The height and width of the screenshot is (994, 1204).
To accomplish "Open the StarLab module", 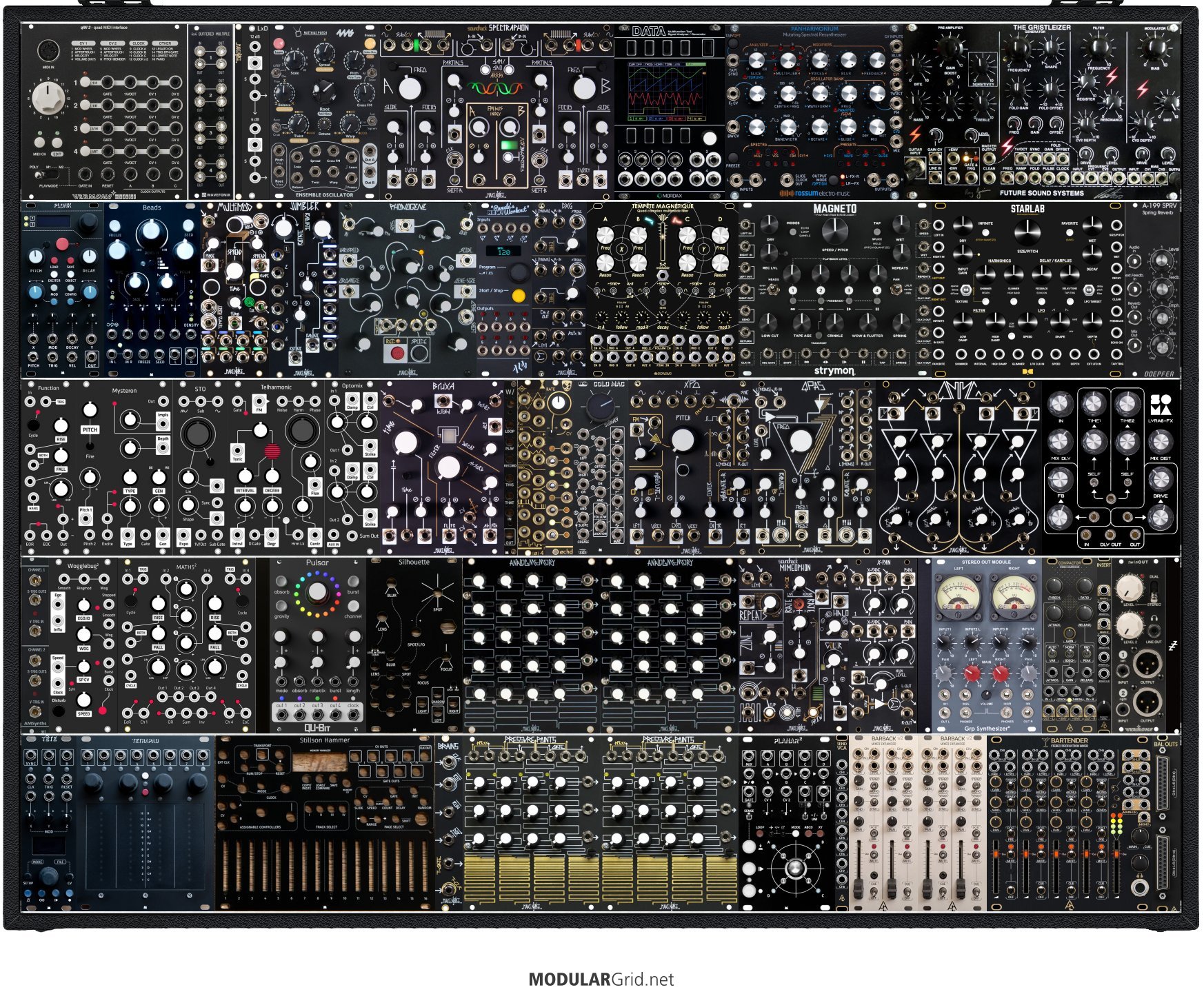I will click(x=1028, y=290).
